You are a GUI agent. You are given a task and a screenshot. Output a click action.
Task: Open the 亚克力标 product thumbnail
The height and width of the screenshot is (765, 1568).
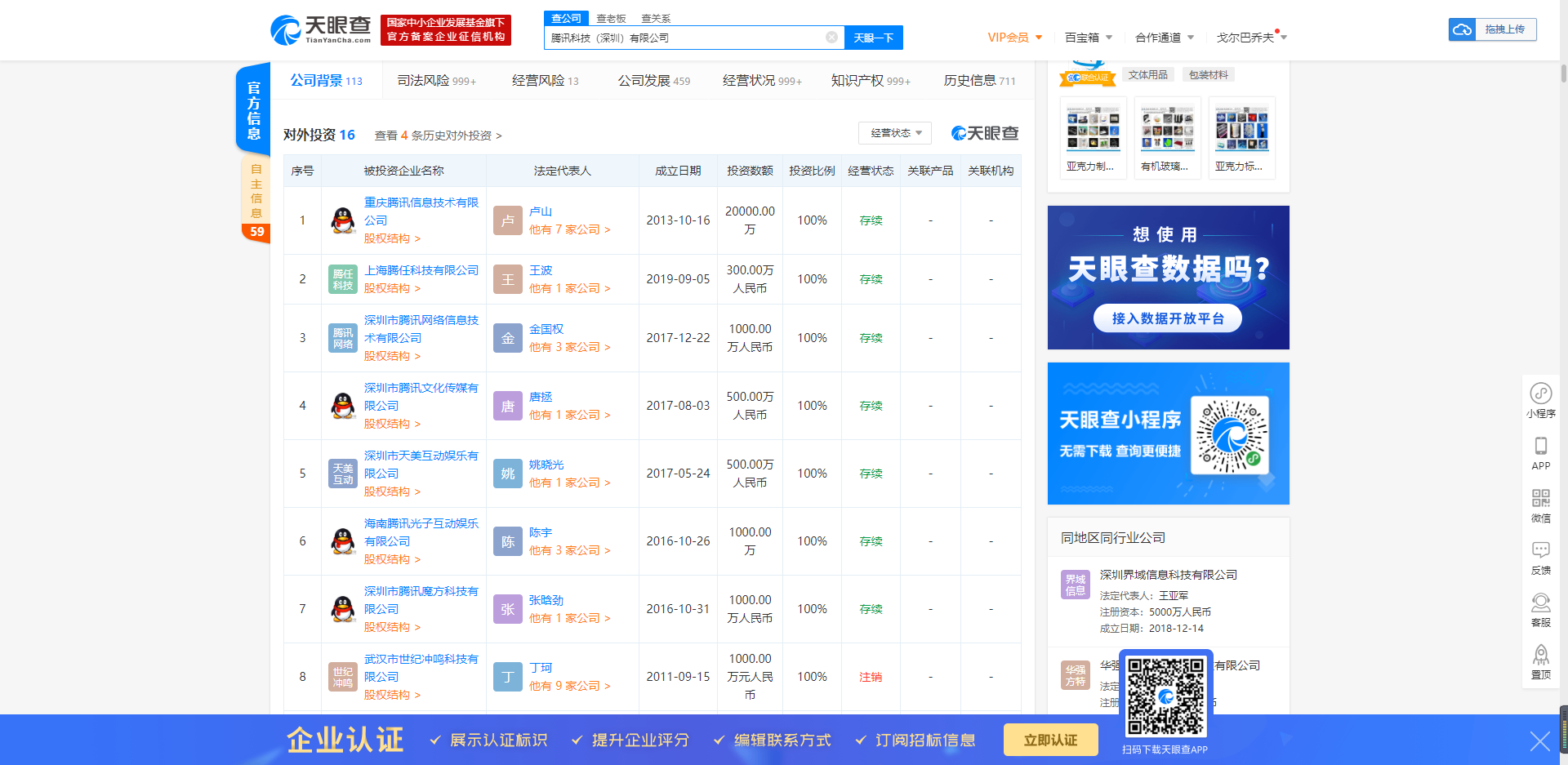click(1241, 137)
